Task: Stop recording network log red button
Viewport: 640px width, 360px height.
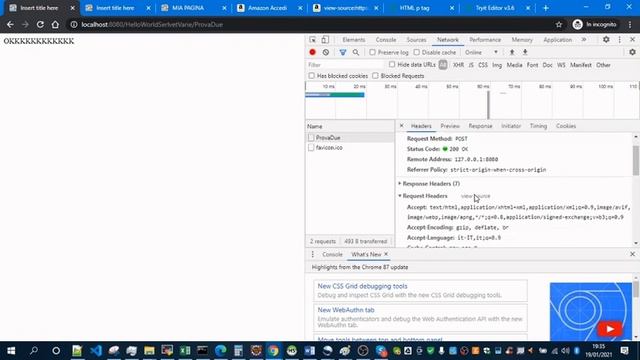Action: (313, 52)
